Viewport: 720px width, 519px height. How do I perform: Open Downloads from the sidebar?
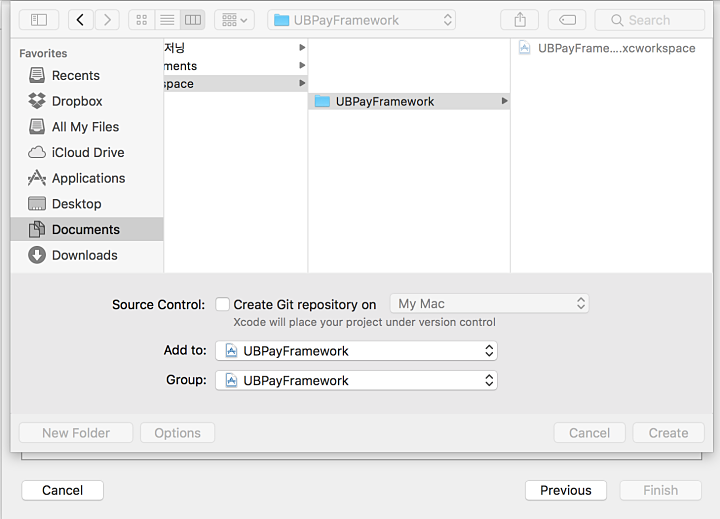[87, 255]
